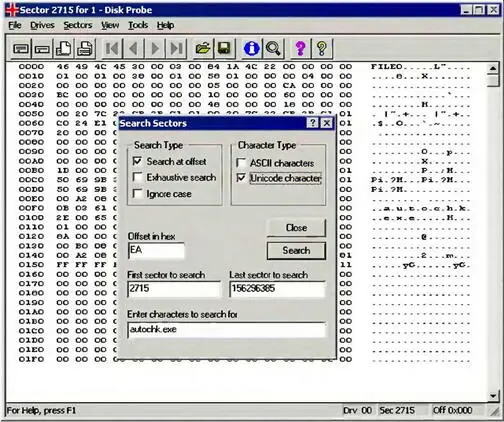Open the View menu

[110, 25]
